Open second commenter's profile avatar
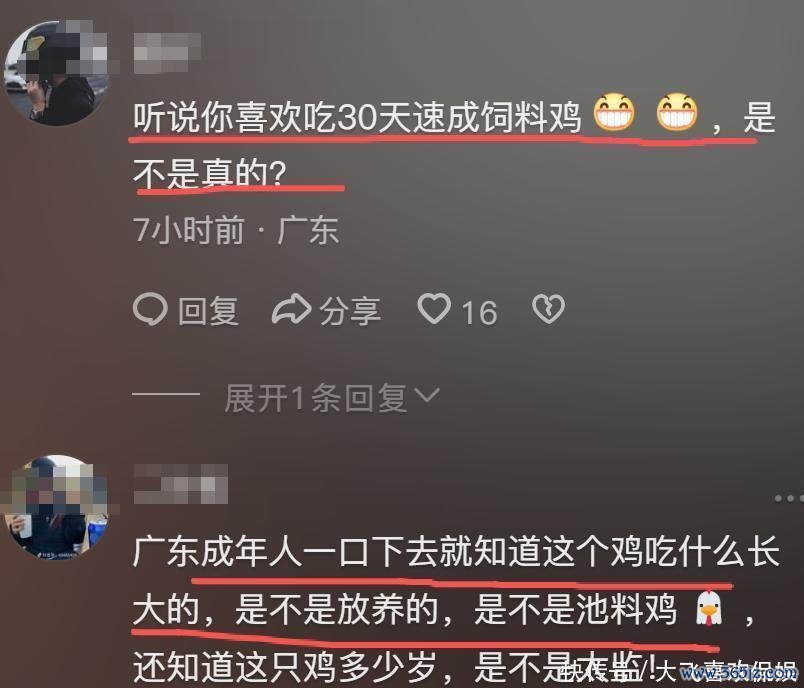Viewport: 804px width, 688px height. click(56, 507)
